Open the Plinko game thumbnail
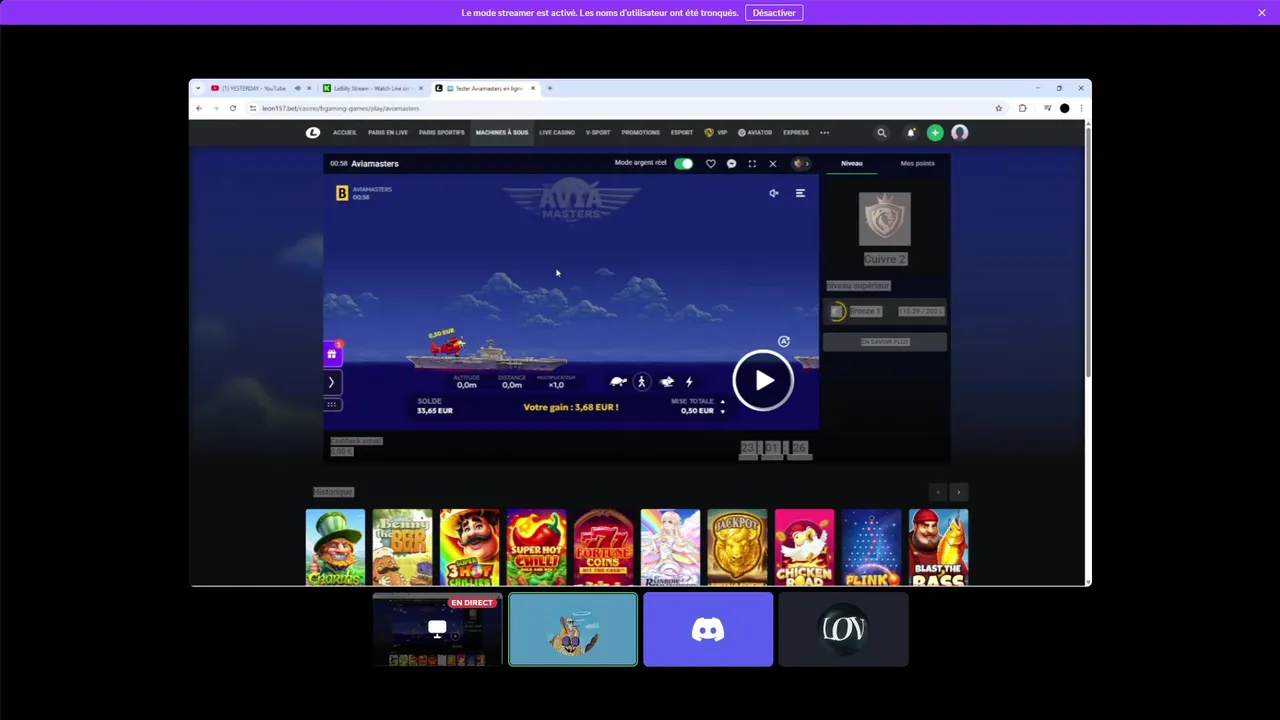Screen dimensions: 1280x720 (x=871, y=547)
